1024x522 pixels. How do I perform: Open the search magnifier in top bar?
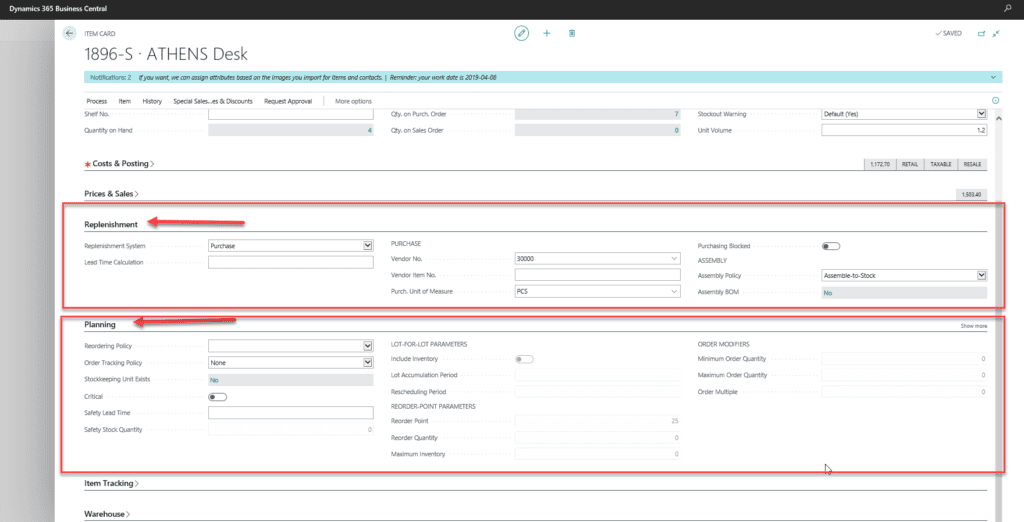1007,8
